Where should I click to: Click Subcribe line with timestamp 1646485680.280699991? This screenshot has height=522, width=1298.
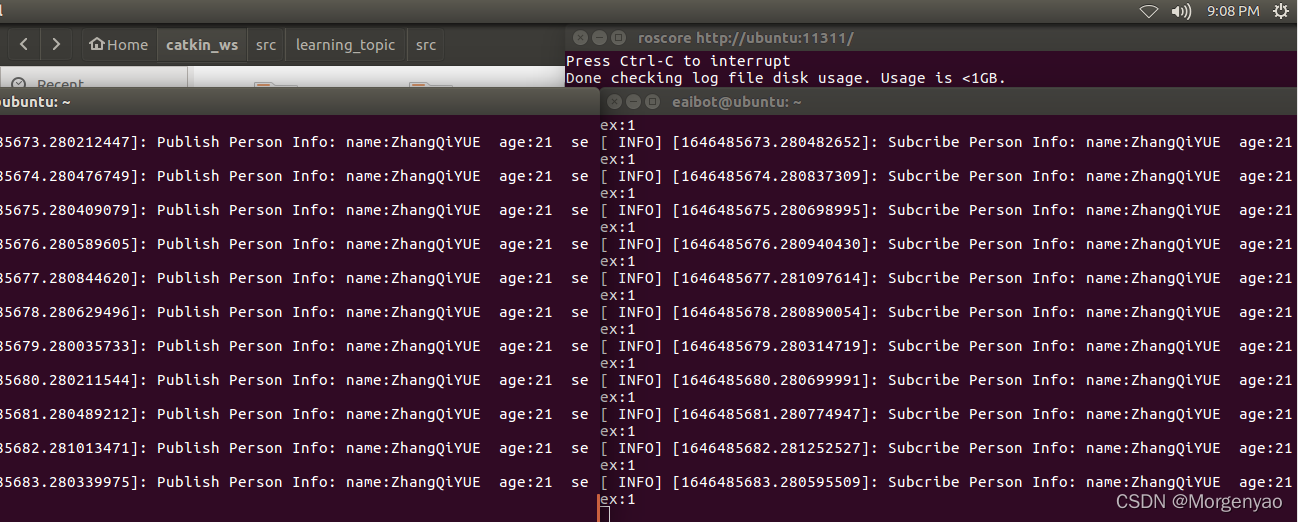[x=946, y=380]
